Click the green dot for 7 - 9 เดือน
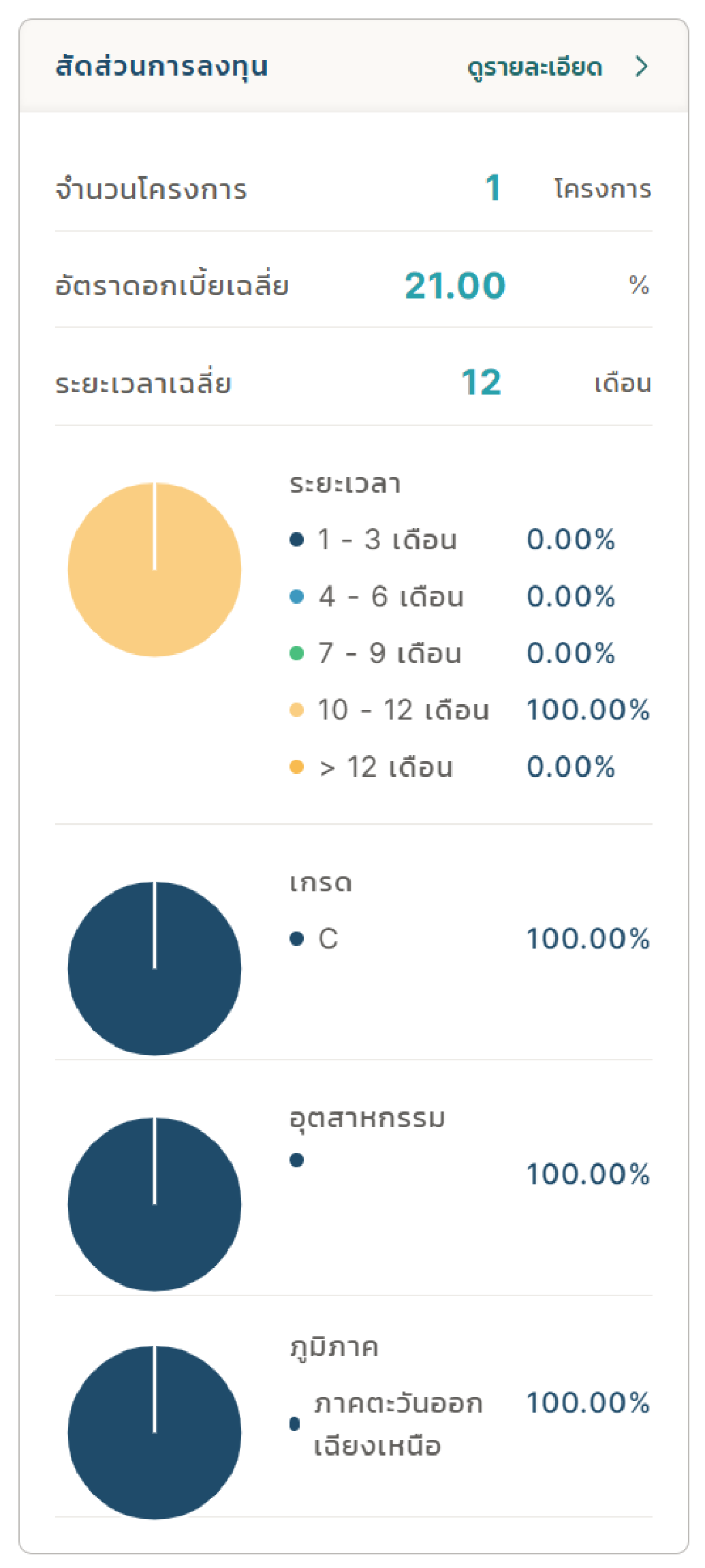This screenshot has width=705, height=1568. coord(296,654)
